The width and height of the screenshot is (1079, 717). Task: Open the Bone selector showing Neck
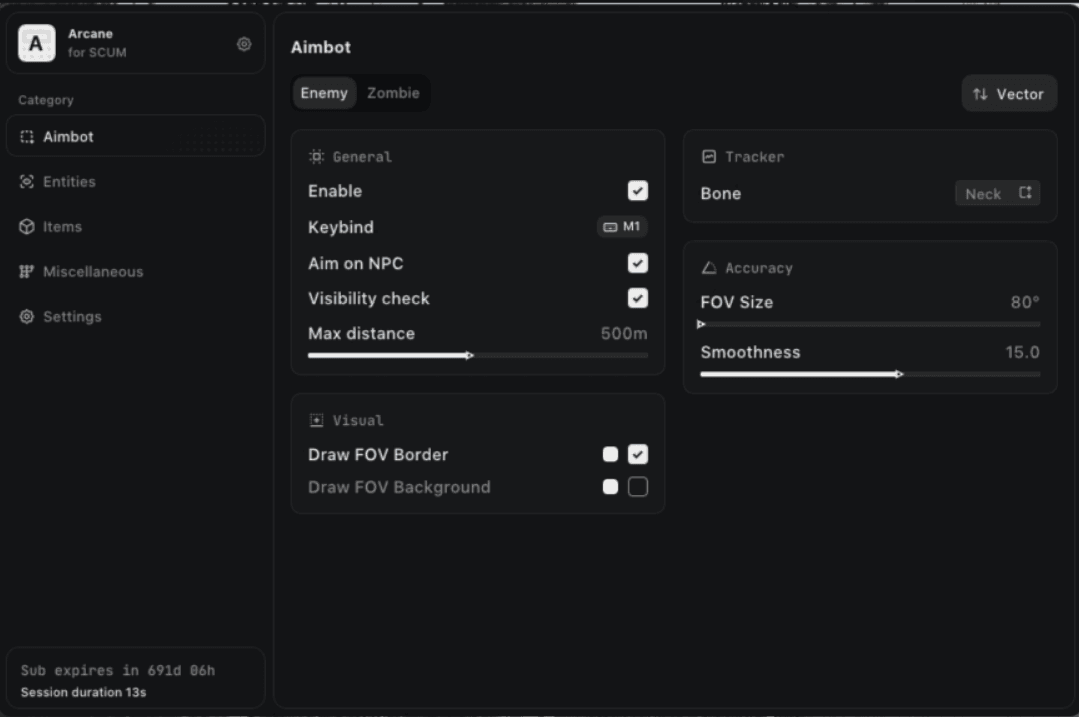pyautogui.click(x=996, y=194)
